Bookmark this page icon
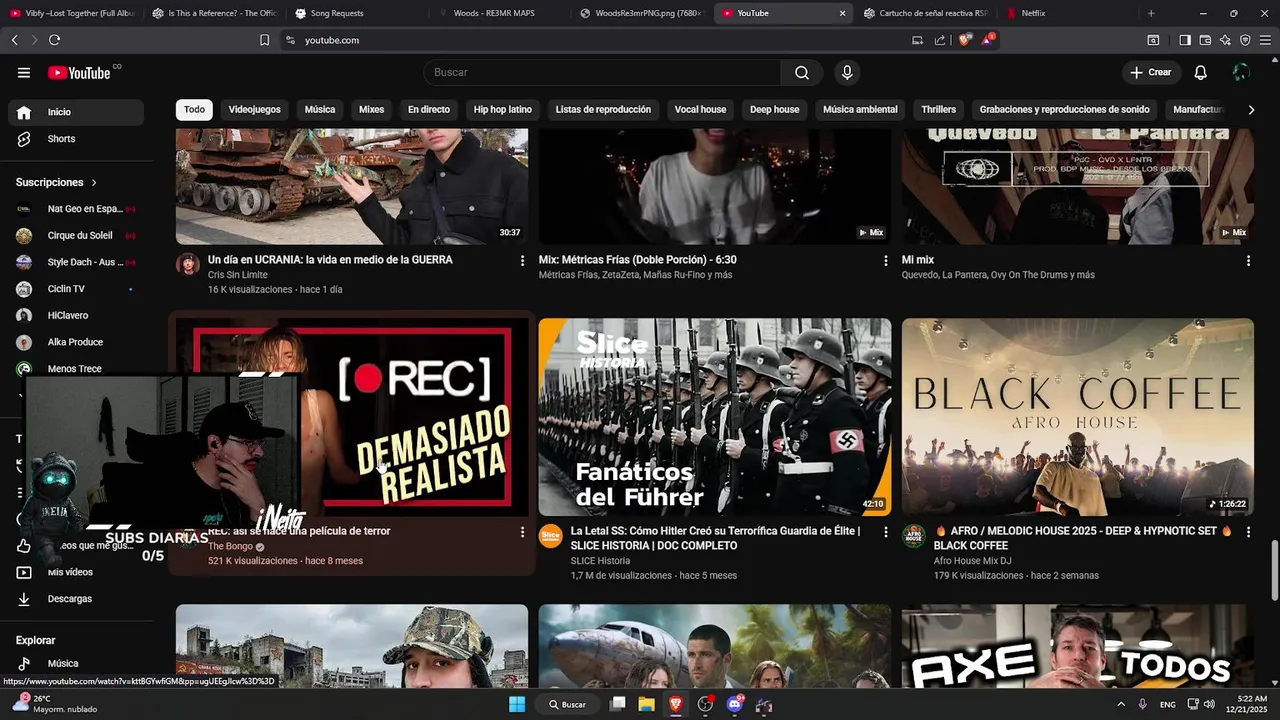The image size is (1280, 720). point(264,40)
